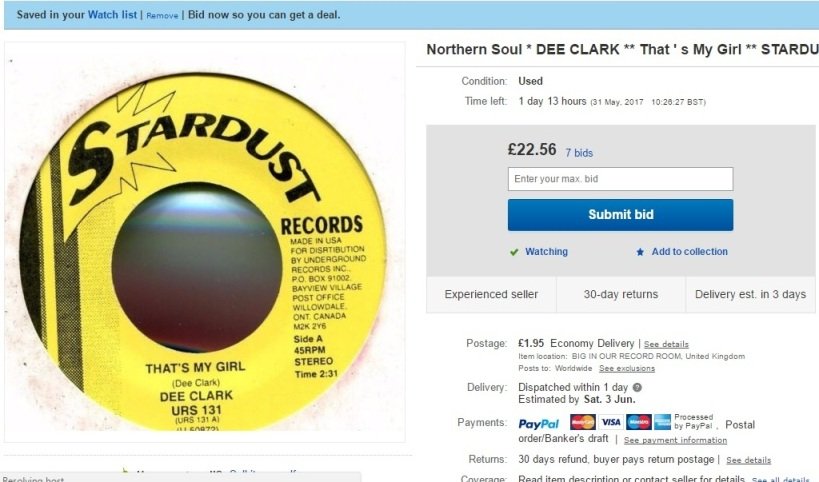
Task: Open Stardust record label image
Action: click(x=205, y=242)
